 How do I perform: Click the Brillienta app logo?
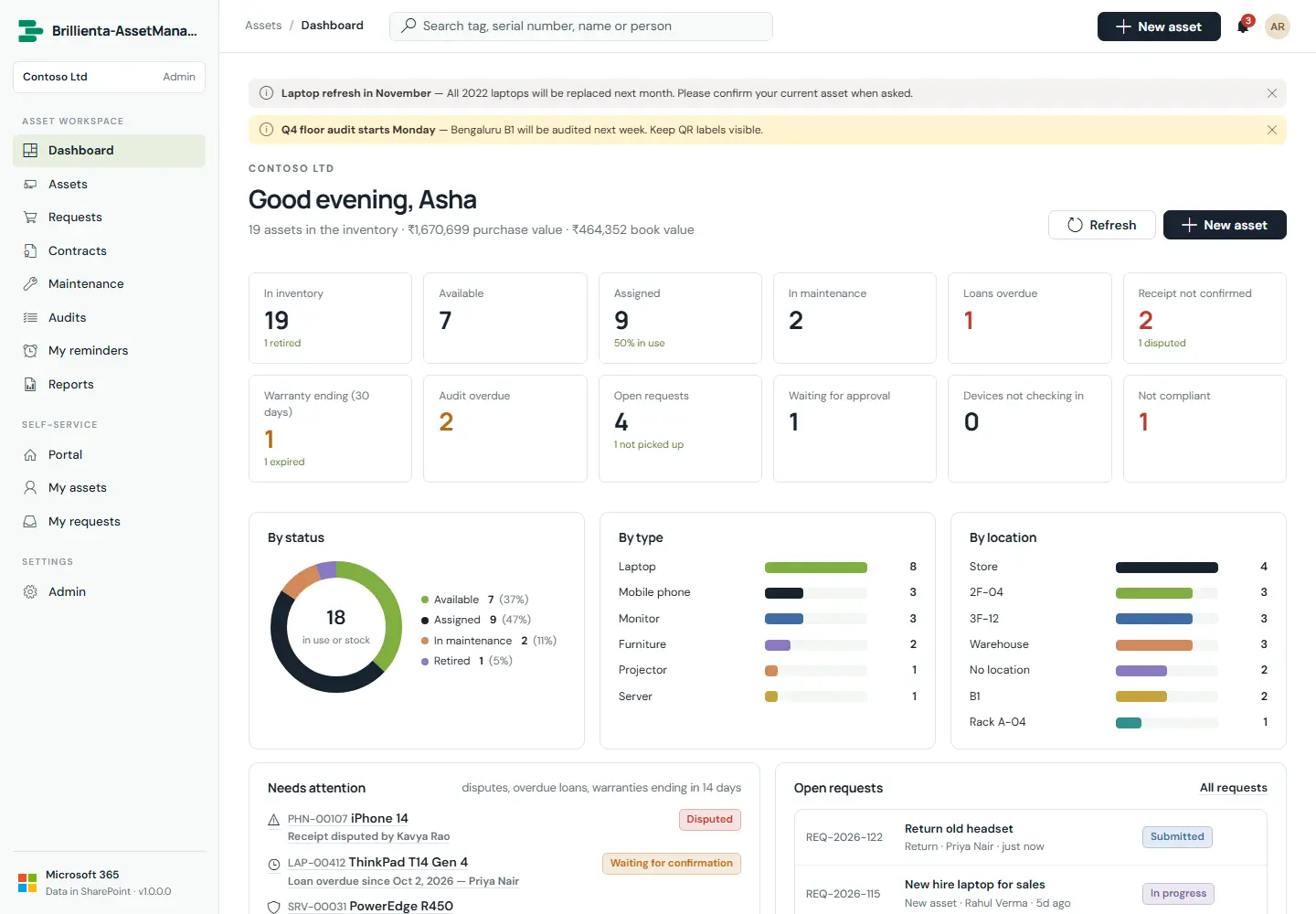pyautogui.click(x=30, y=31)
